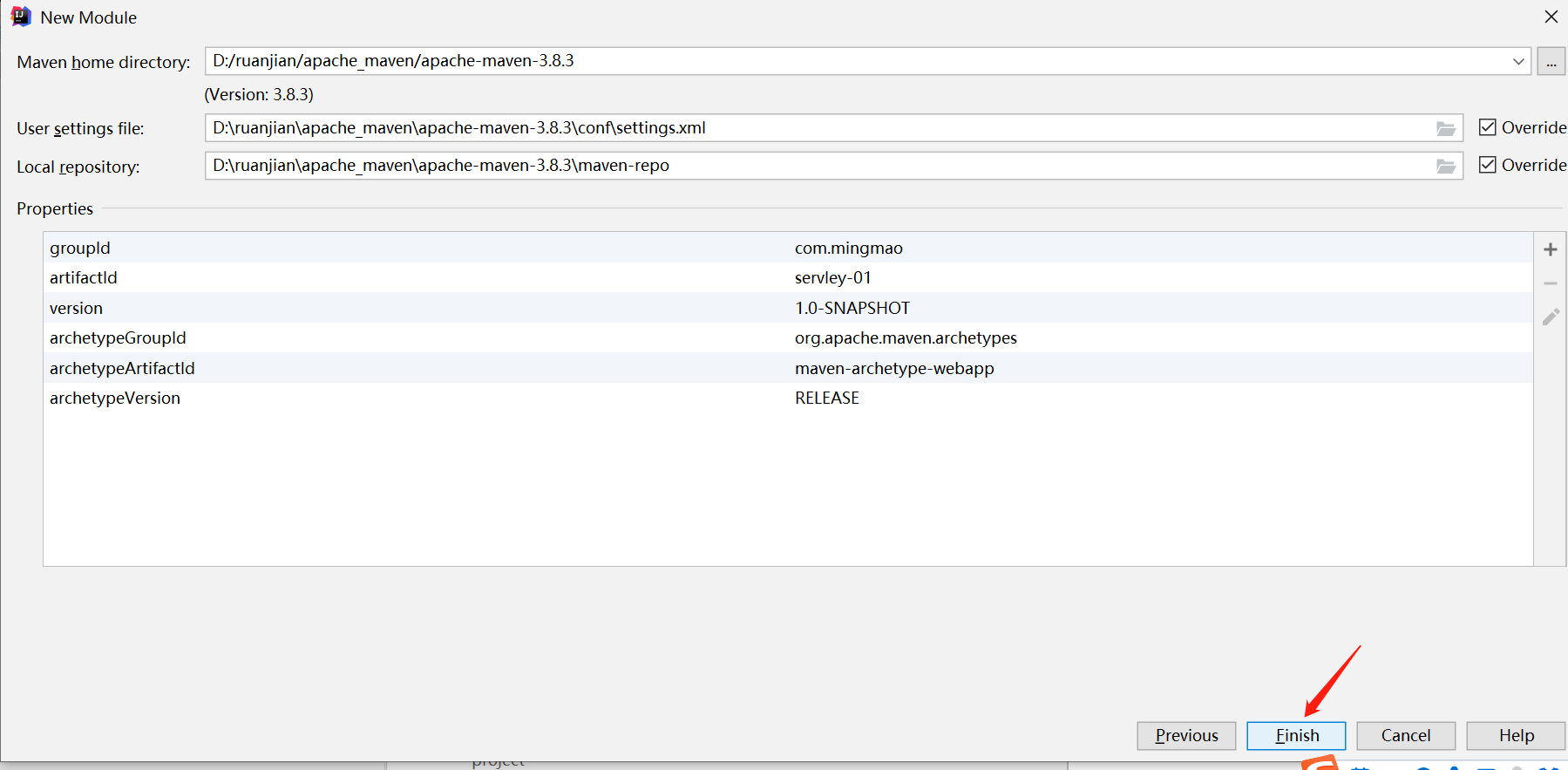The height and width of the screenshot is (770, 1568).
Task: Open folder browser for User settings file
Action: [1445, 128]
